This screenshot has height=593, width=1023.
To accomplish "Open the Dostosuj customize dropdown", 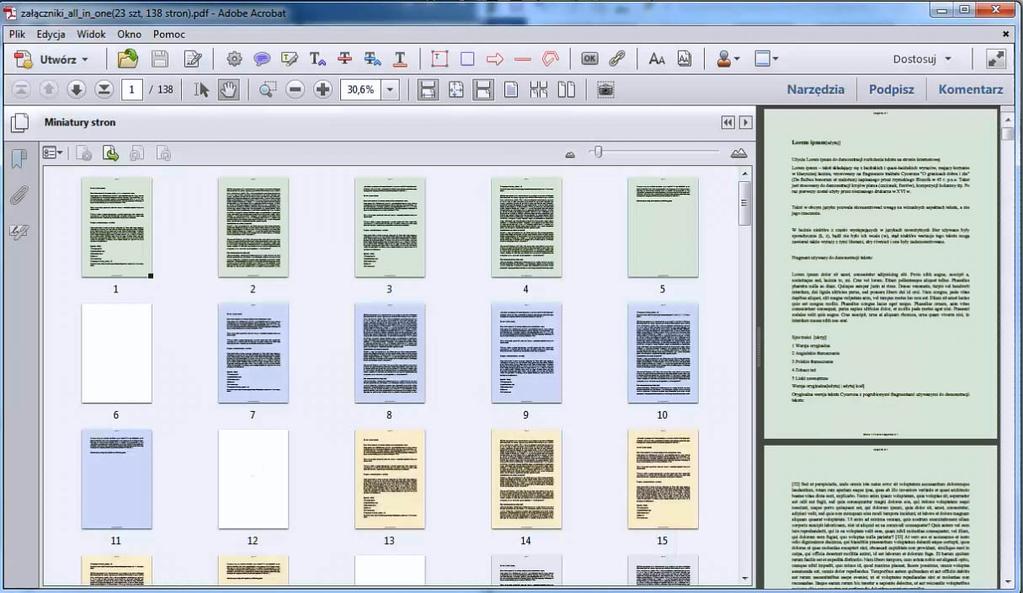I will 922,59.
